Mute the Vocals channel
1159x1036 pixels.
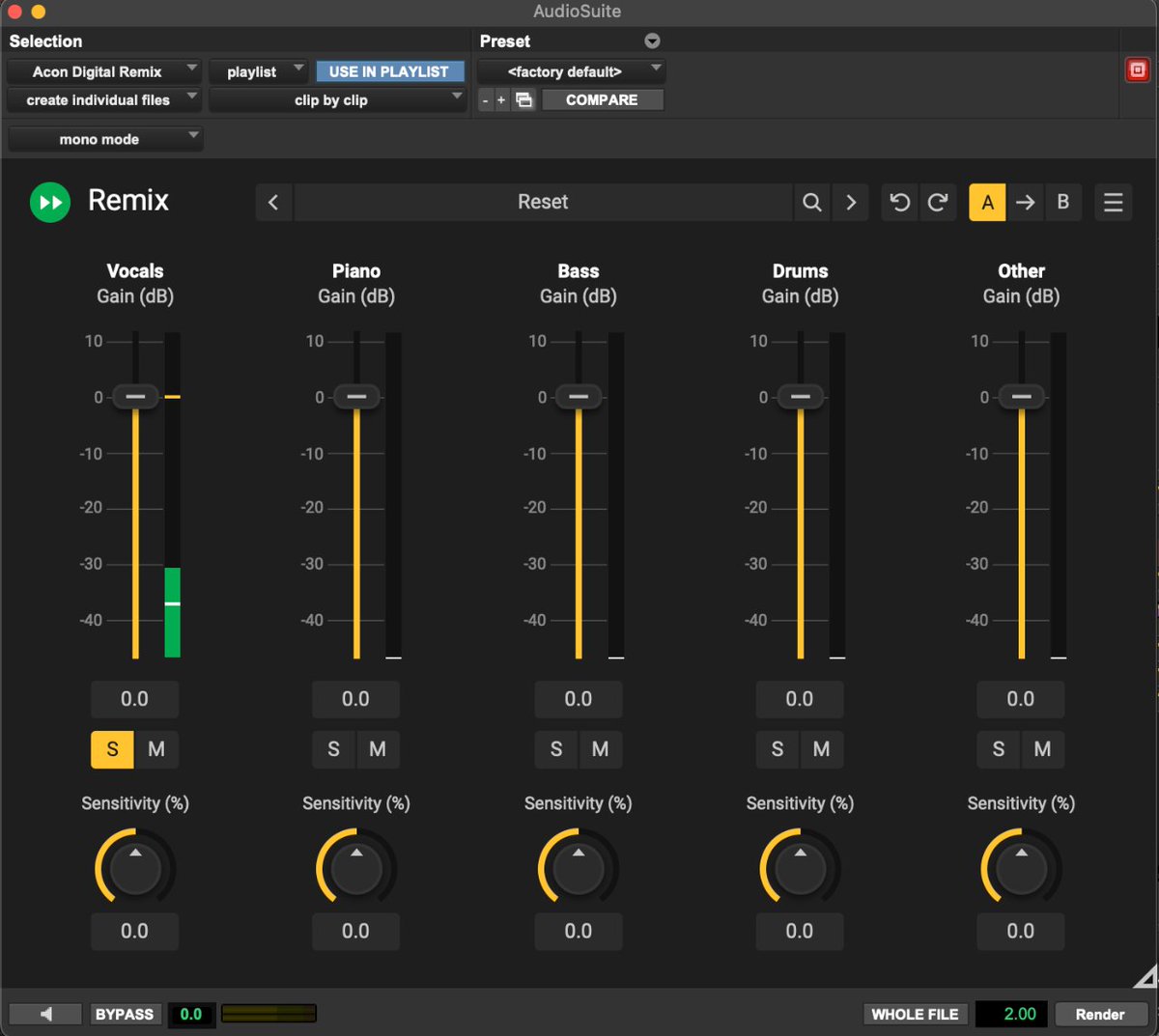tap(156, 749)
